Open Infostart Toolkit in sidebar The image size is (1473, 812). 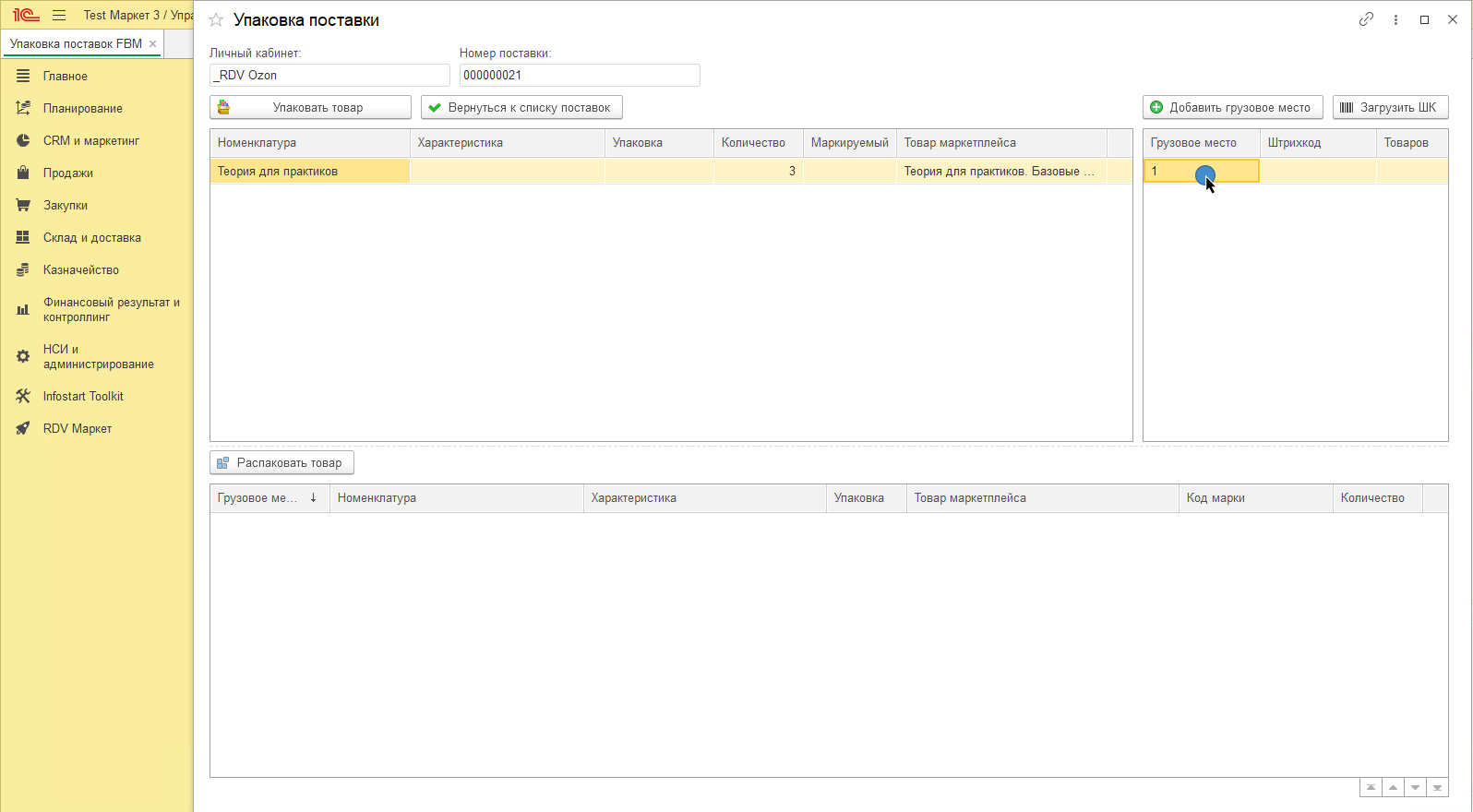(x=82, y=397)
